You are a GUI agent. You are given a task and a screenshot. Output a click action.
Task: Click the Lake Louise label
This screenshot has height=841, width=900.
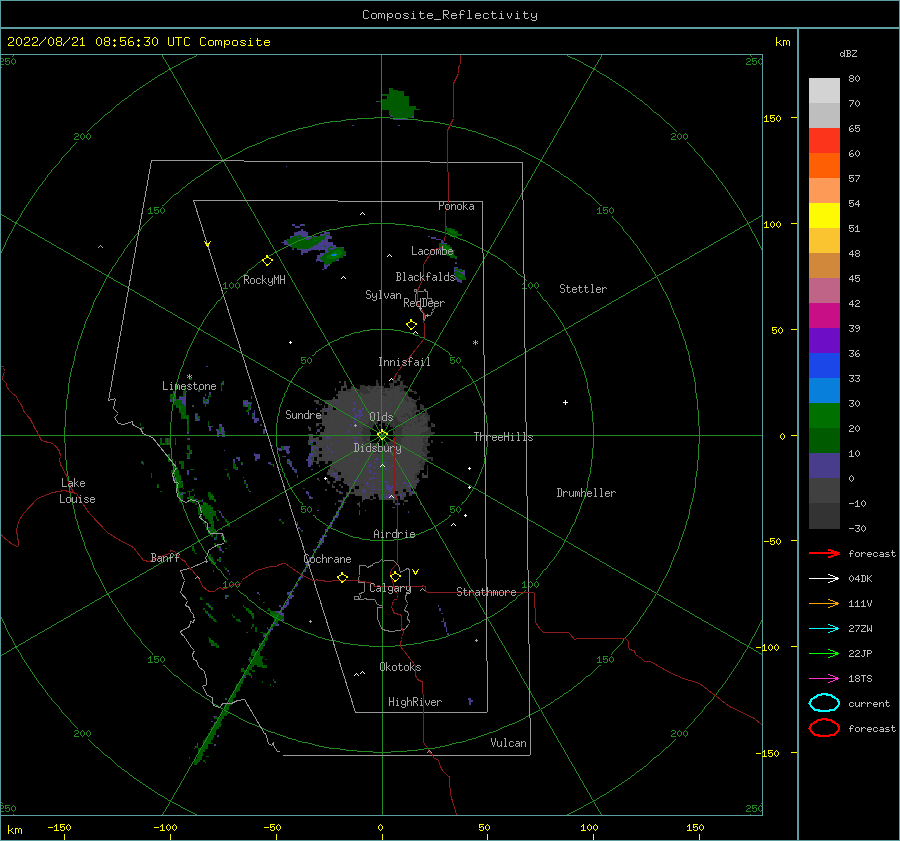pyautogui.click(x=77, y=491)
